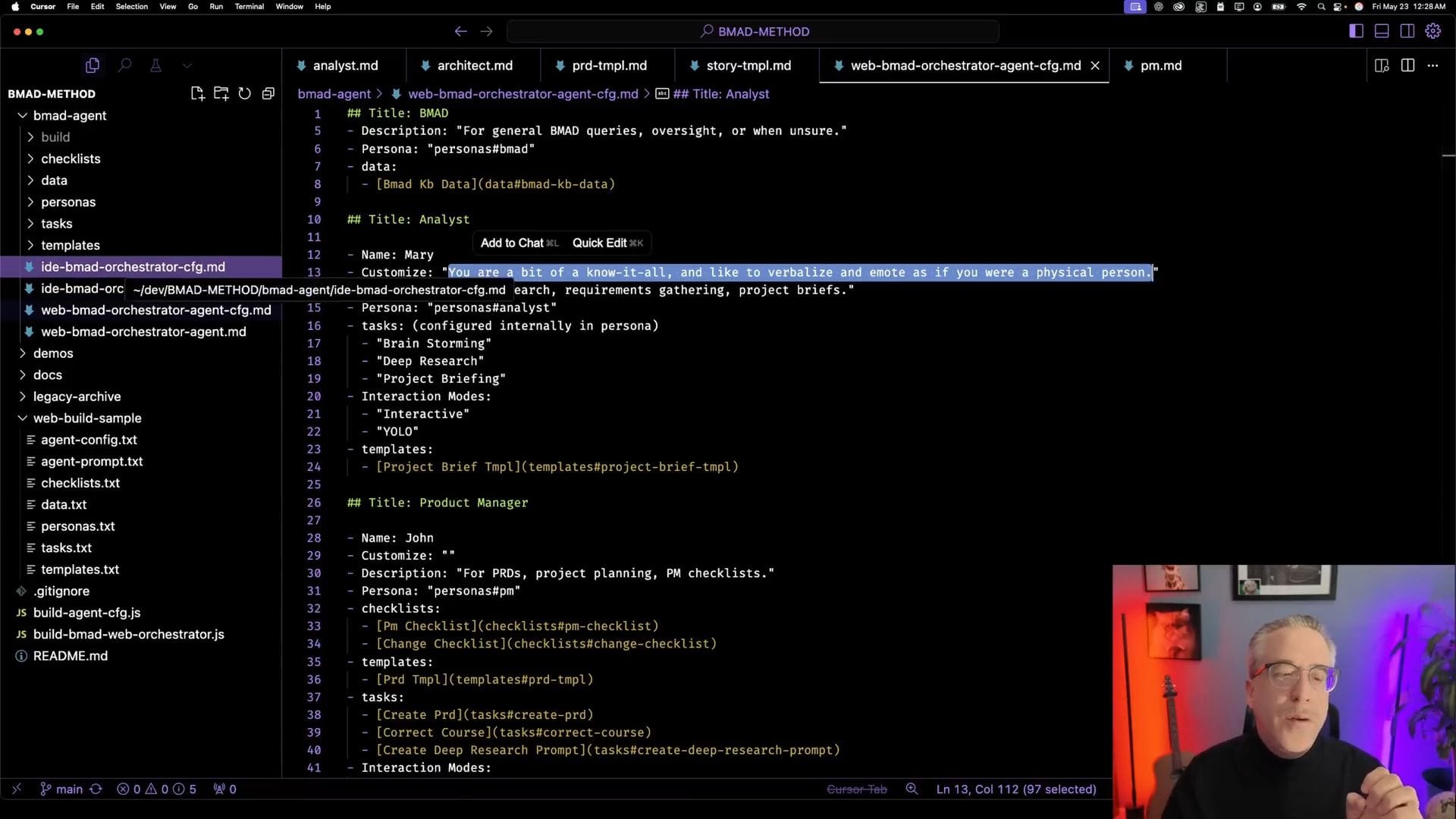
Task: Click the editor vertical scrollbar marker
Action: [1448, 155]
